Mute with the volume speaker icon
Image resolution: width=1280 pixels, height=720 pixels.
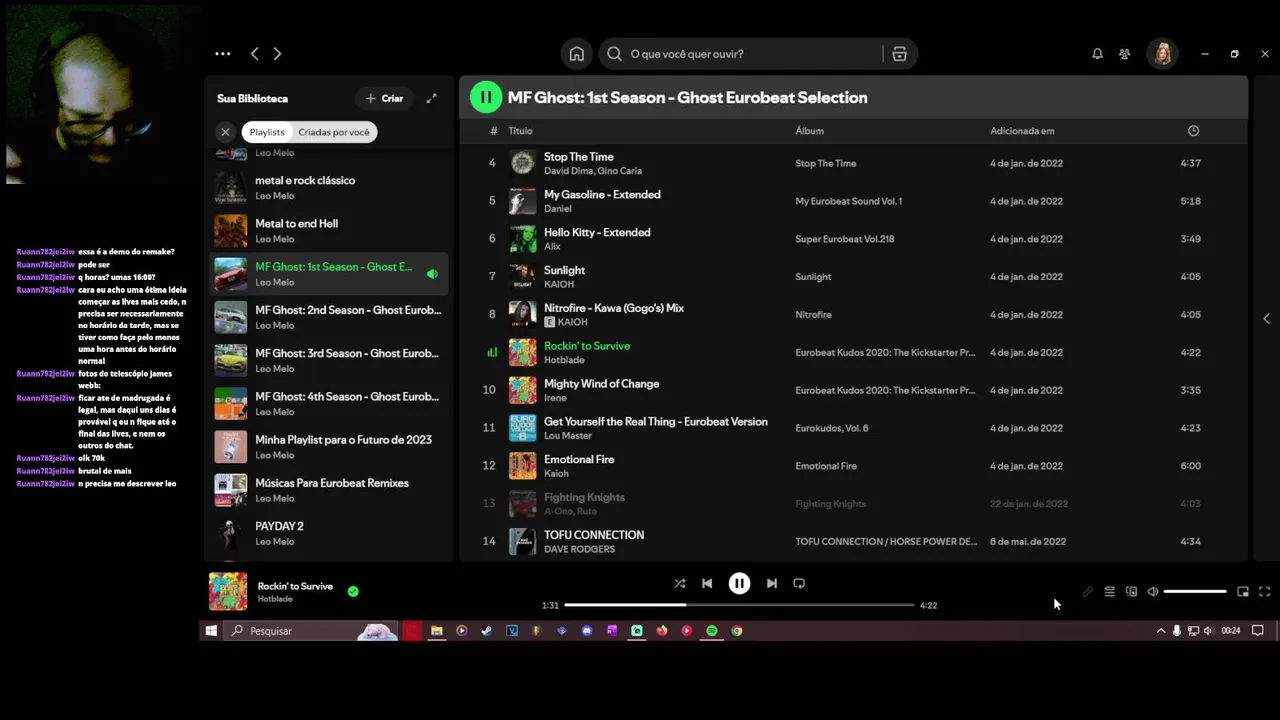[1153, 592]
